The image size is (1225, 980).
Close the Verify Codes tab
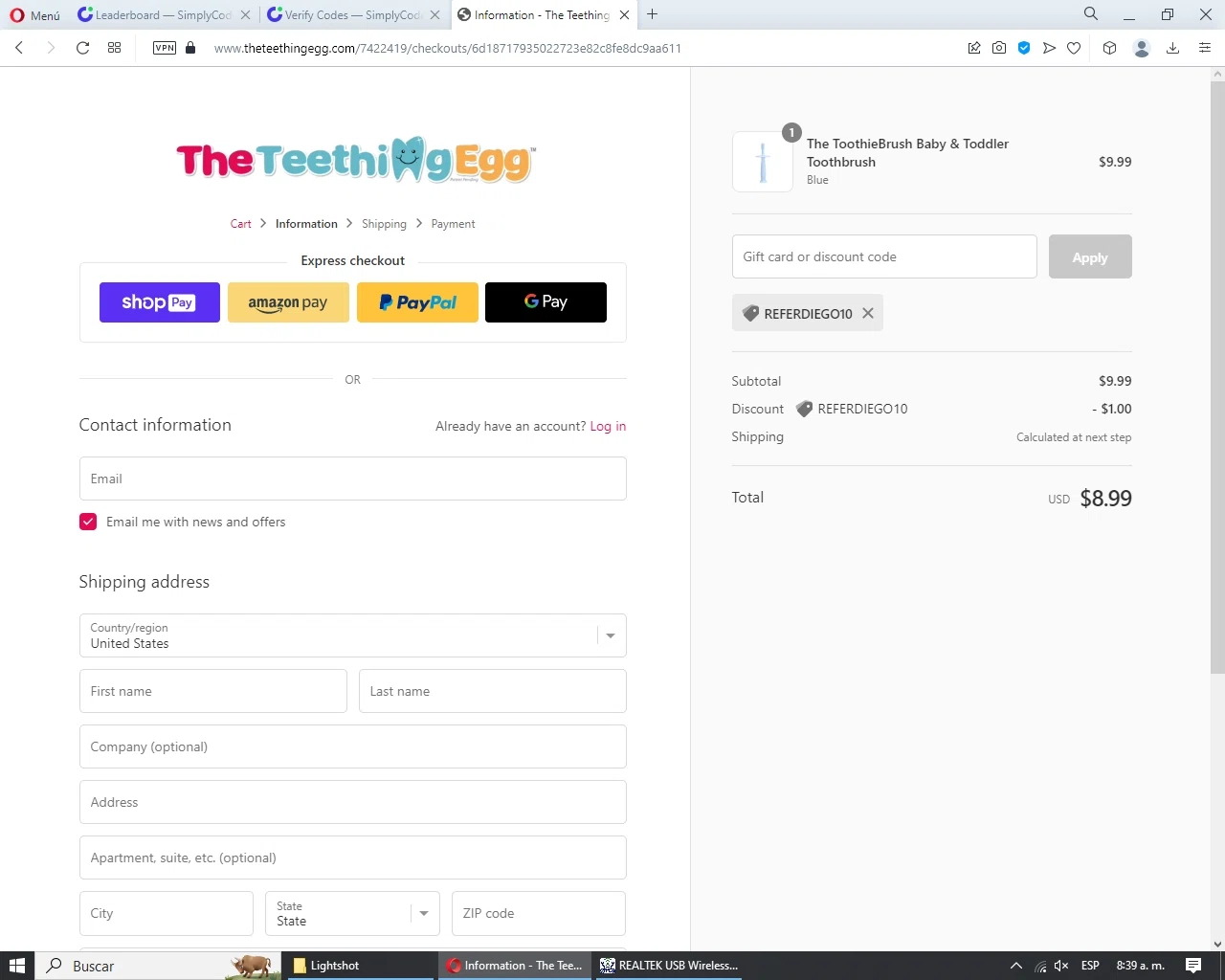tap(435, 15)
